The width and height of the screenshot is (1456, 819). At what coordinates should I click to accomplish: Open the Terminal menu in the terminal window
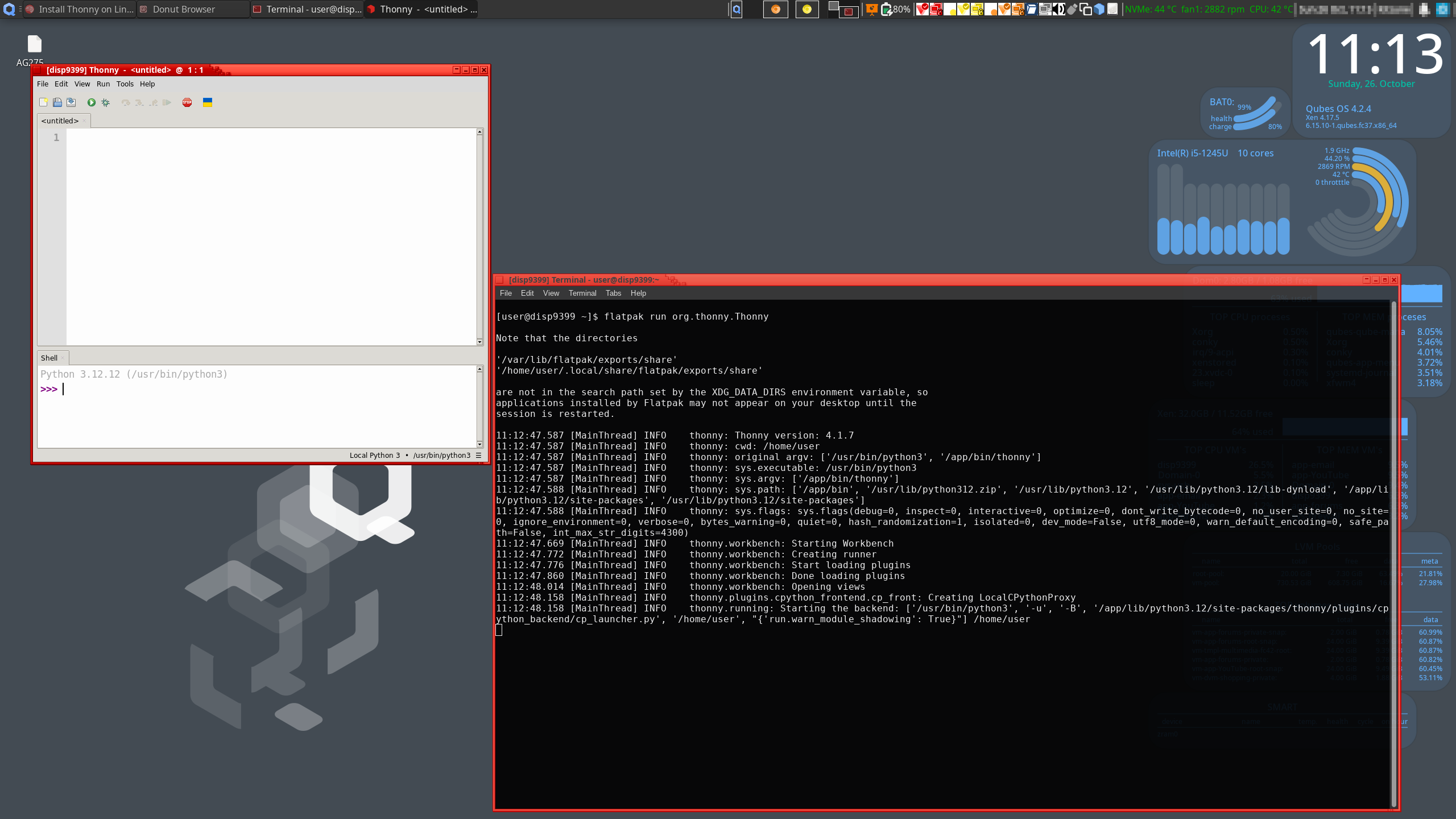pos(582,293)
